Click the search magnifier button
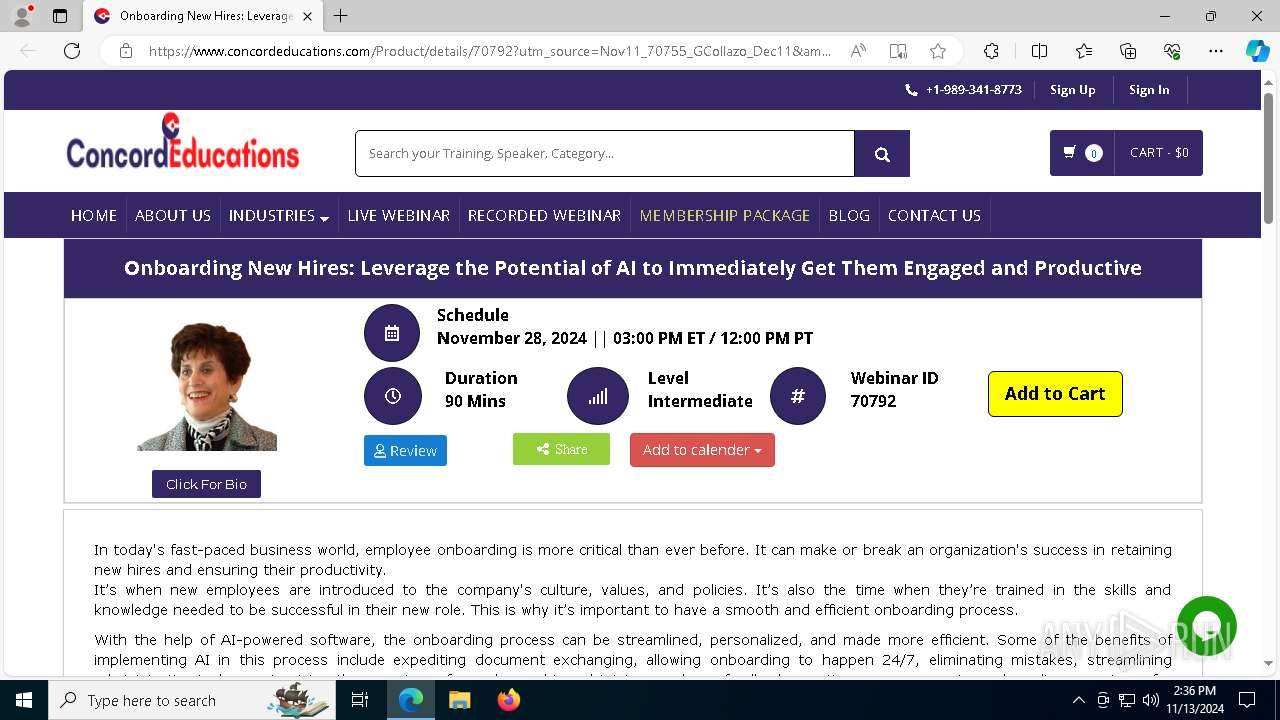The image size is (1280, 720). 882,153
